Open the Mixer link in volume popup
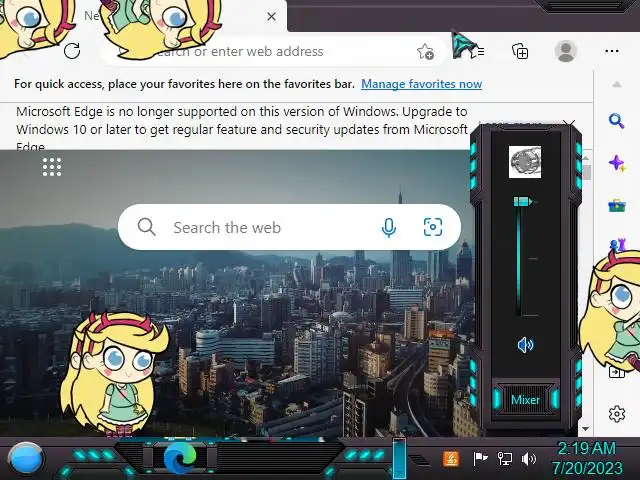 (525, 400)
